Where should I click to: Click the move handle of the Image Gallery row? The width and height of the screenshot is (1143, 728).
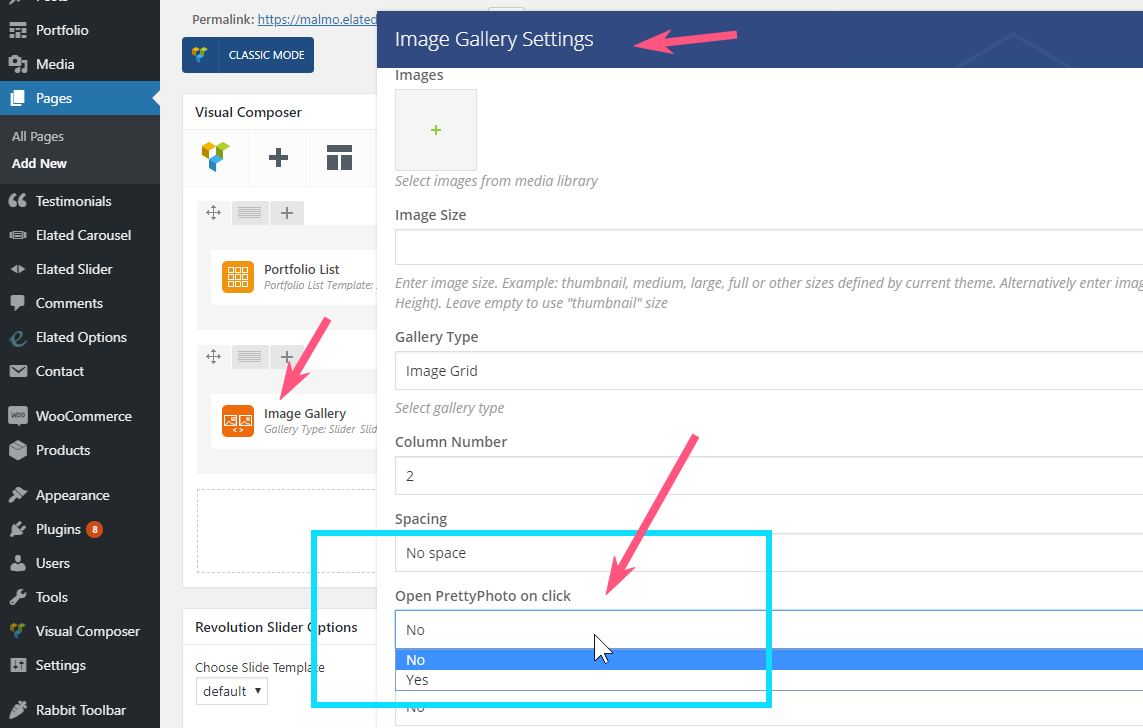coord(214,356)
